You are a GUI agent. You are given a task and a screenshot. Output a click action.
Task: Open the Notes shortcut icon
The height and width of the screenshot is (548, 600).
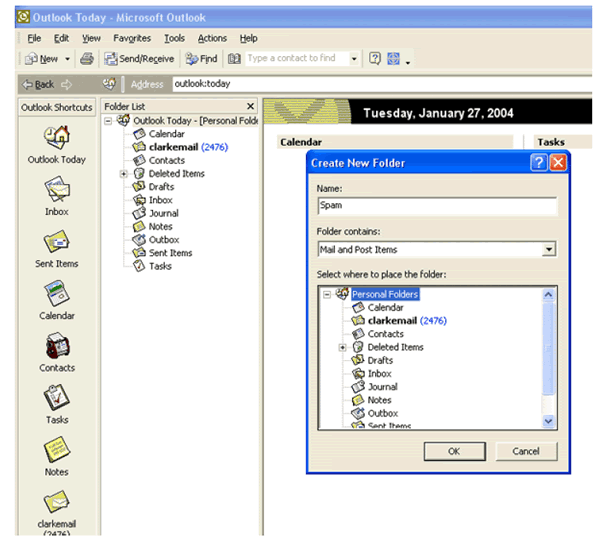pyautogui.click(x=56, y=449)
